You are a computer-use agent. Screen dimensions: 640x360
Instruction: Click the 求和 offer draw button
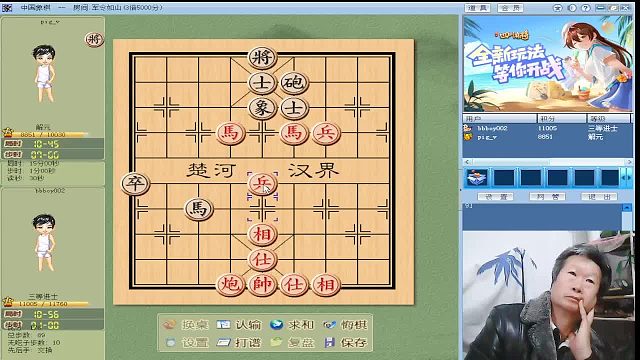(291, 325)
